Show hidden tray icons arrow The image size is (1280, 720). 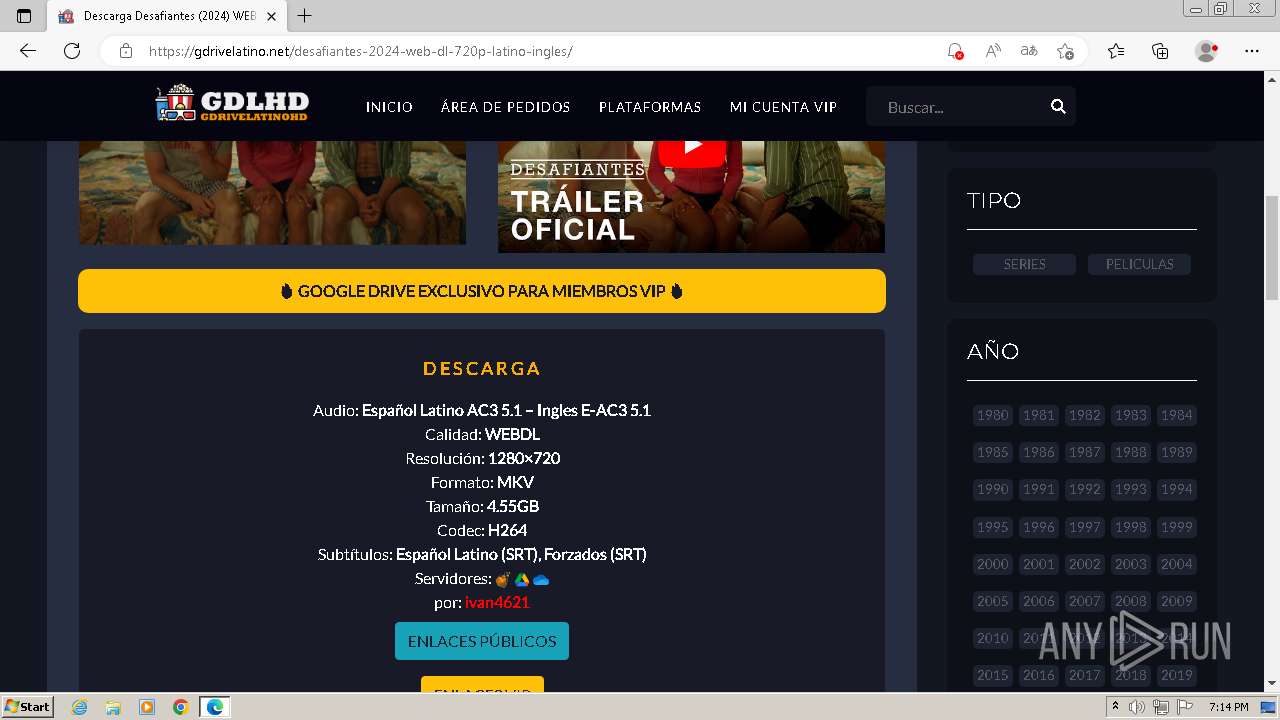click(1115, 706)
